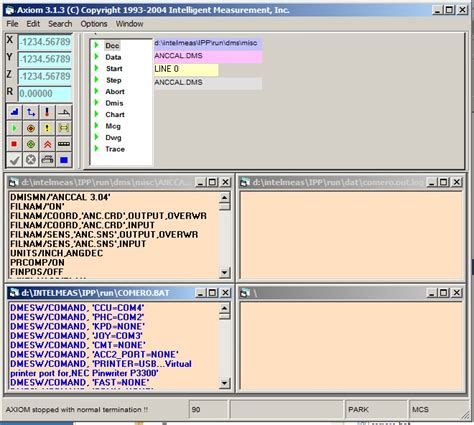Click the line FINPOS/OFF
The image size is (474, 425).
pyautogui.click(x=37, y=272)
